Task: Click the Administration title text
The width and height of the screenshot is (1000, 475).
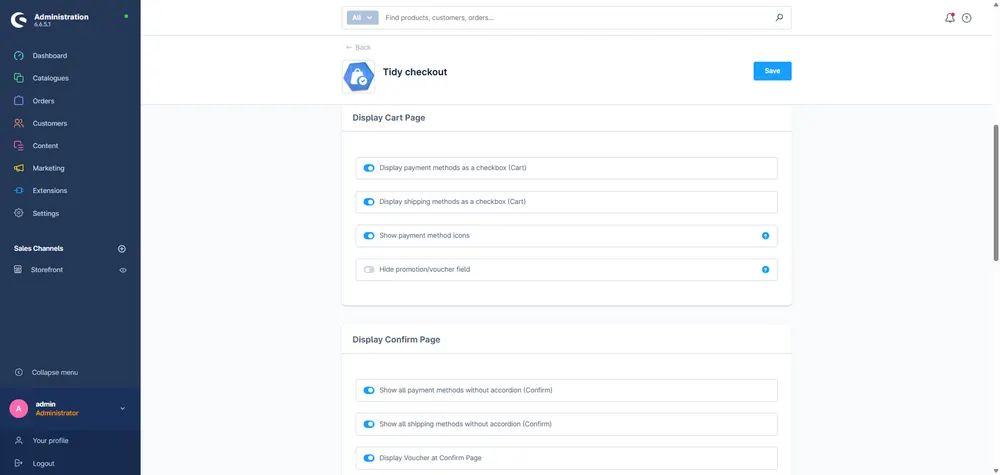Action: click(61, 17)
